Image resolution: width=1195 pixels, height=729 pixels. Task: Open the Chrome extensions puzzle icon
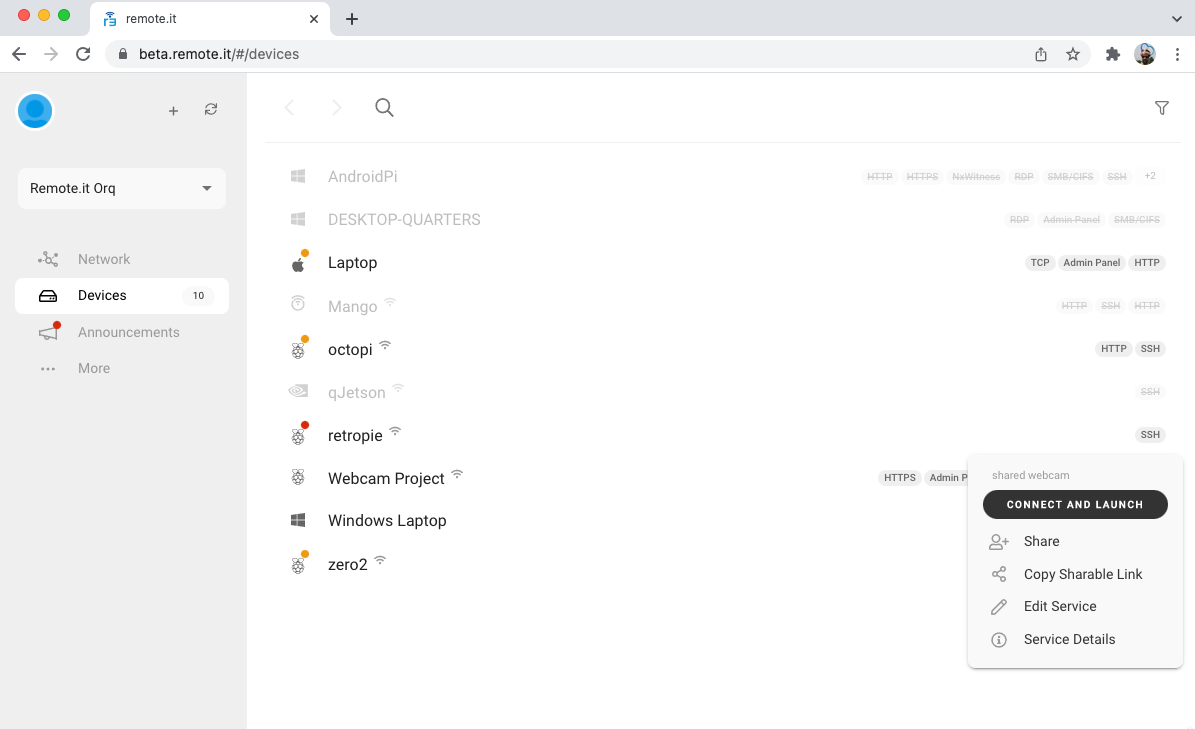1113,54
